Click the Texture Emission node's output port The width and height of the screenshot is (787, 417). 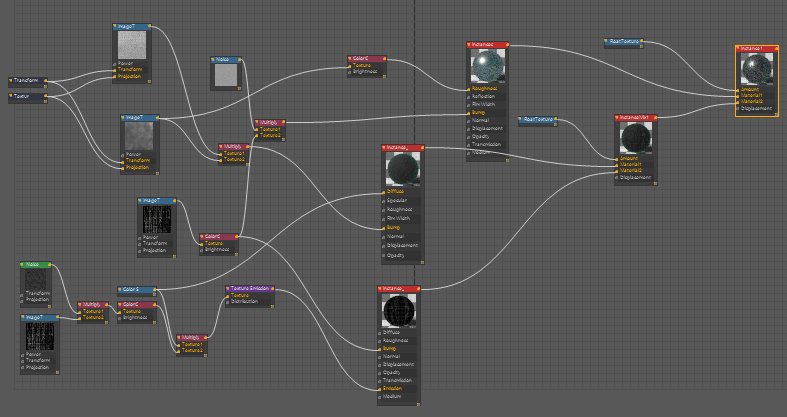273,289
